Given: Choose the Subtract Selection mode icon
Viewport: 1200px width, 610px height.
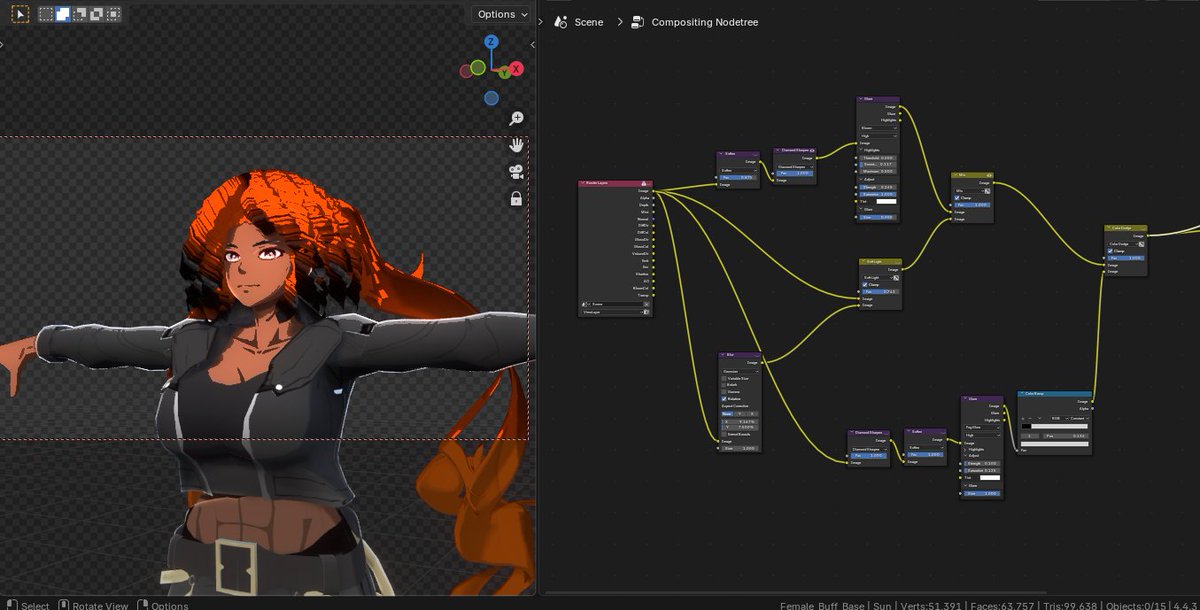Looking at the screenshot, I should [80, 14].
